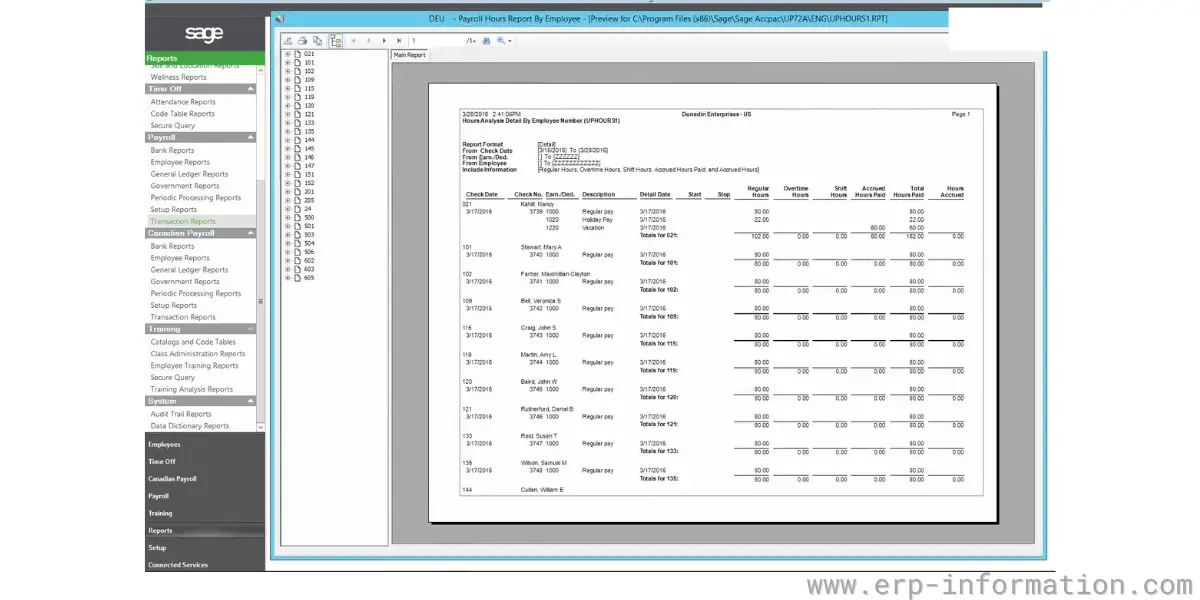Image resolution: width=1200 pixels, height=600 pixels.
Task: Click the Find Text binoculars icon
Action: [486, 41]
